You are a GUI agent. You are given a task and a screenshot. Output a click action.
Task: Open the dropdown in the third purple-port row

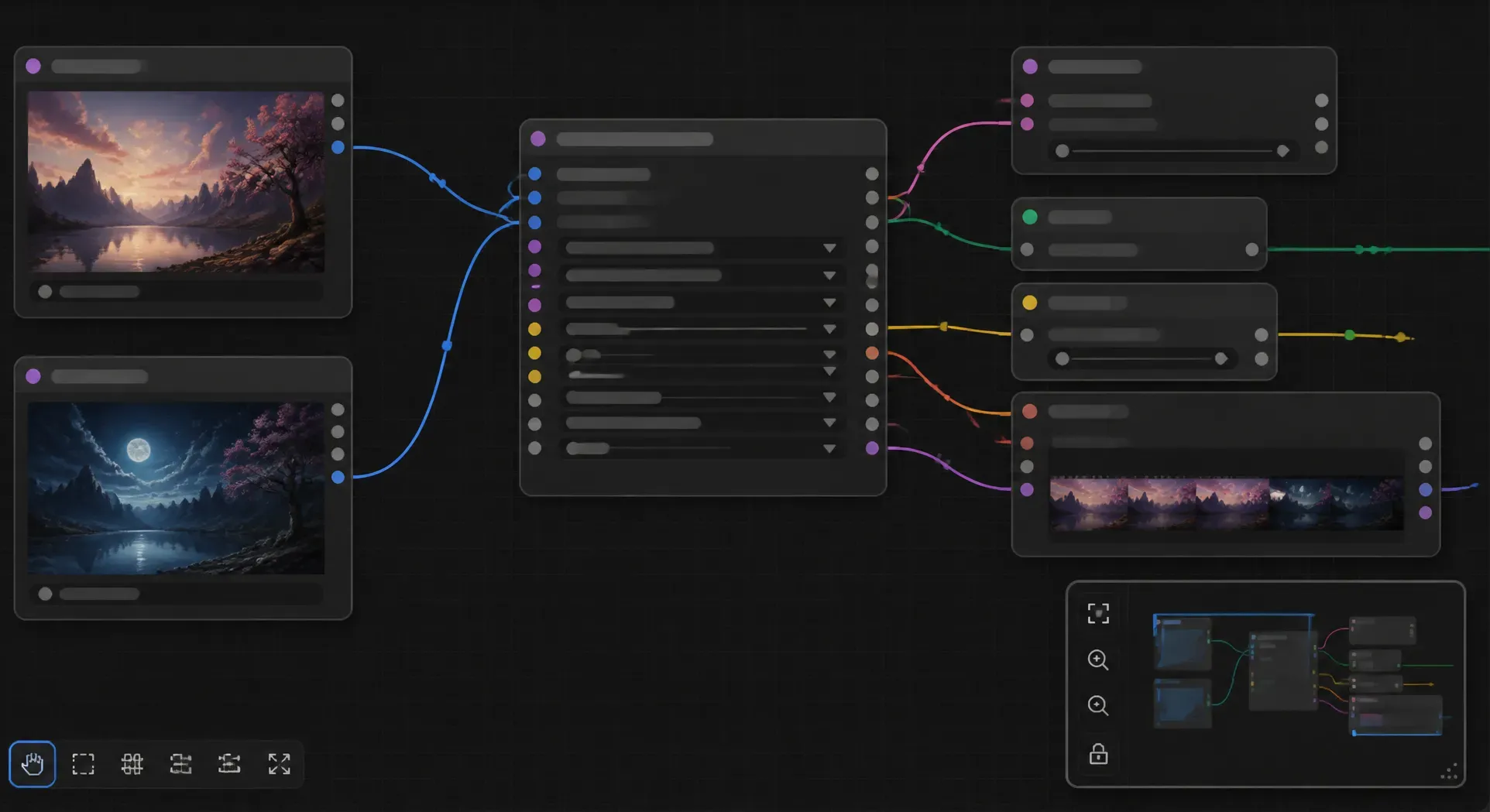pyautogui.click(x=829, y=303)
